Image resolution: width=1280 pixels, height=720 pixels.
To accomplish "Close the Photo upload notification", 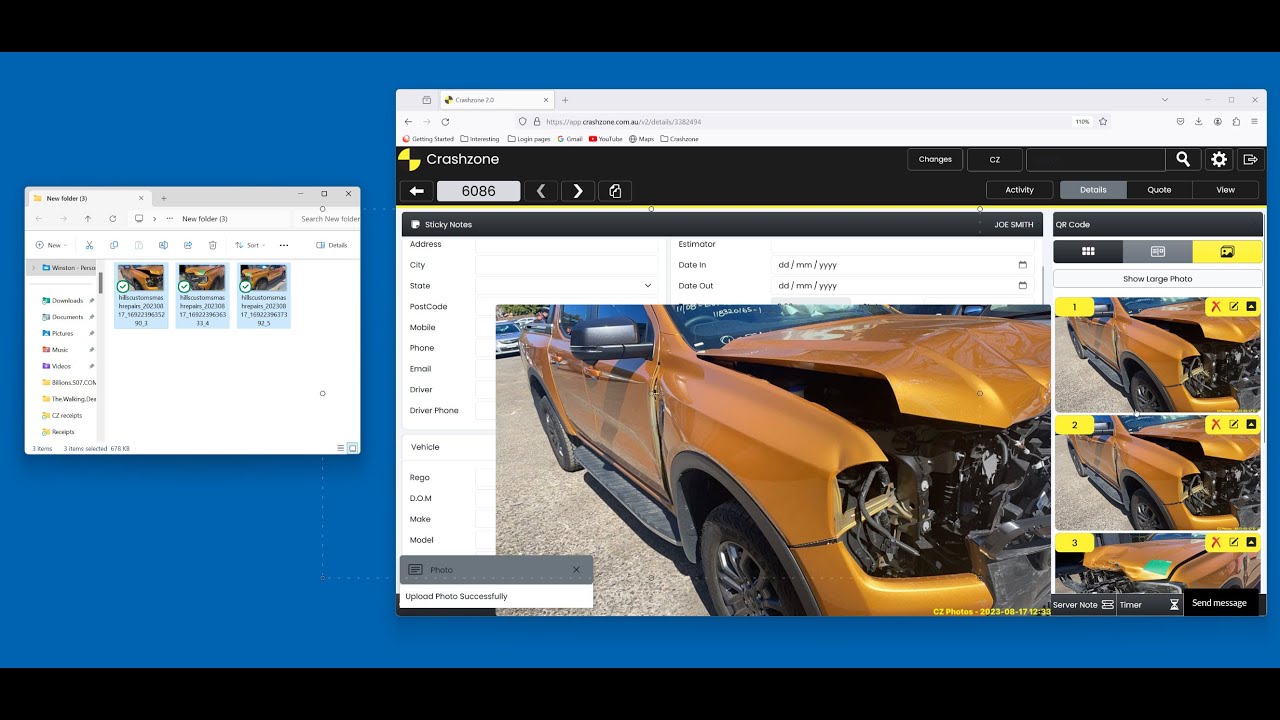I will (x=576, y=570).
